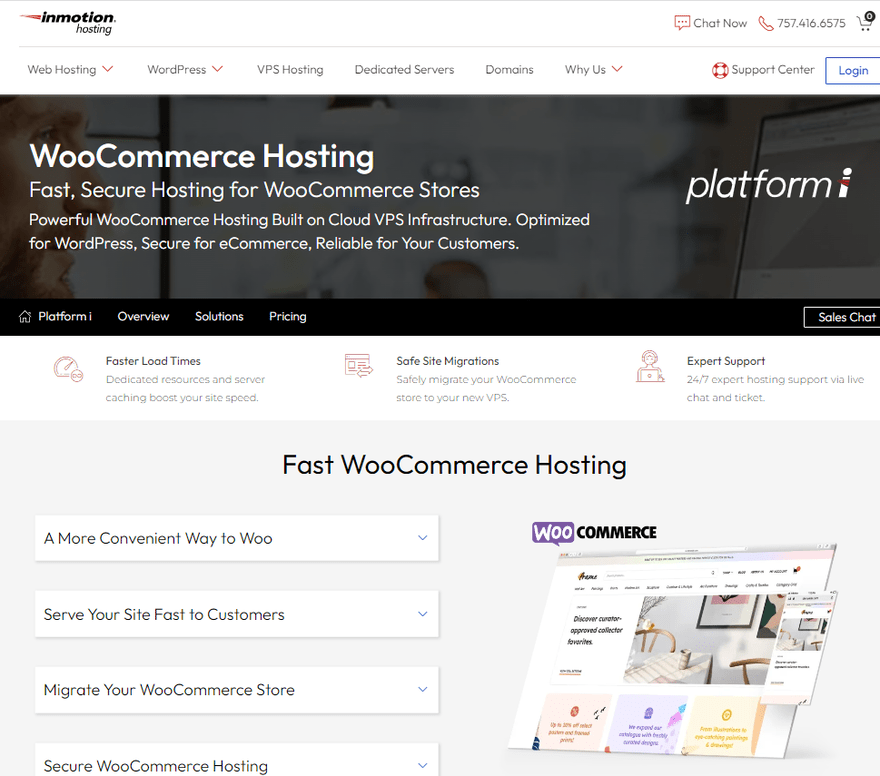This screenshot has width=880, height=776.
Task: Click the Support Center lifebuoy icon
Action: [x=720, y=70]
